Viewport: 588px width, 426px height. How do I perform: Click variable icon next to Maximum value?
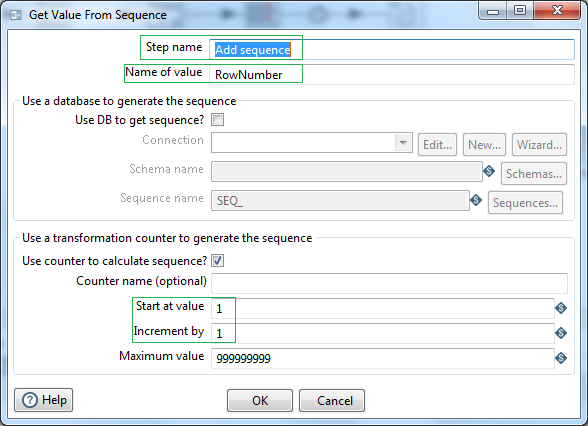point(561,358)
